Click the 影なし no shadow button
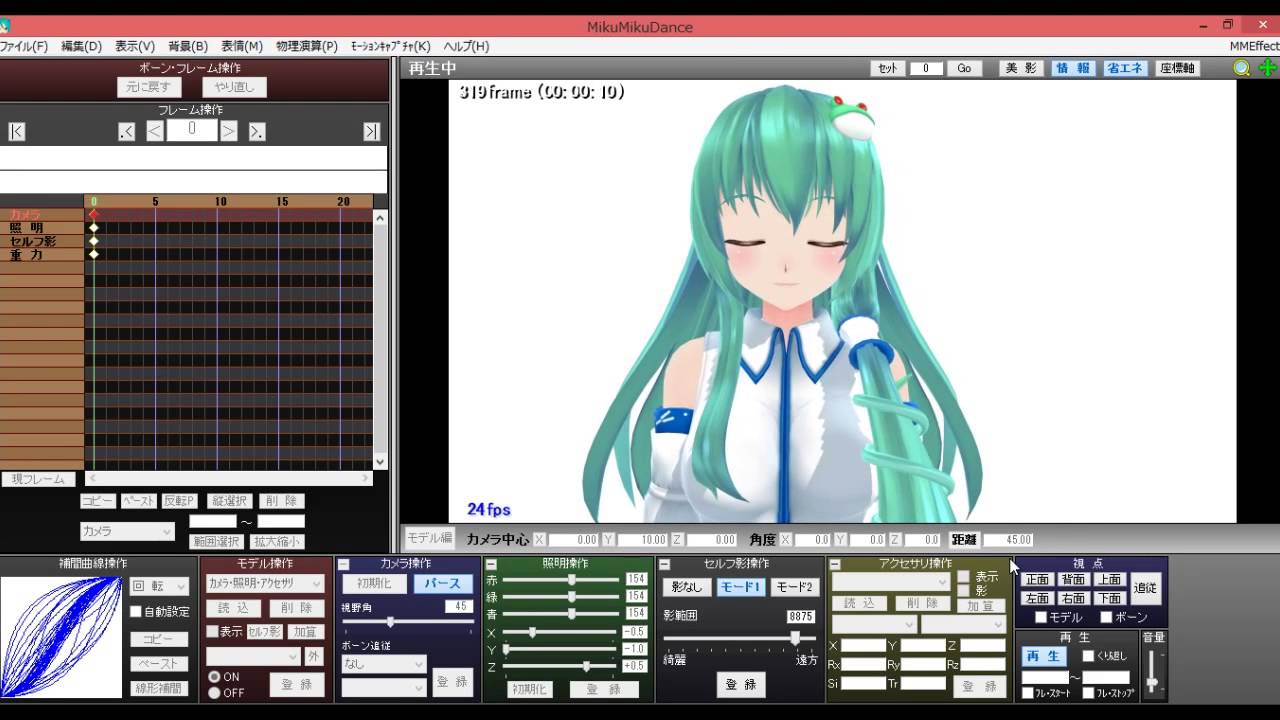 (686, 587)
